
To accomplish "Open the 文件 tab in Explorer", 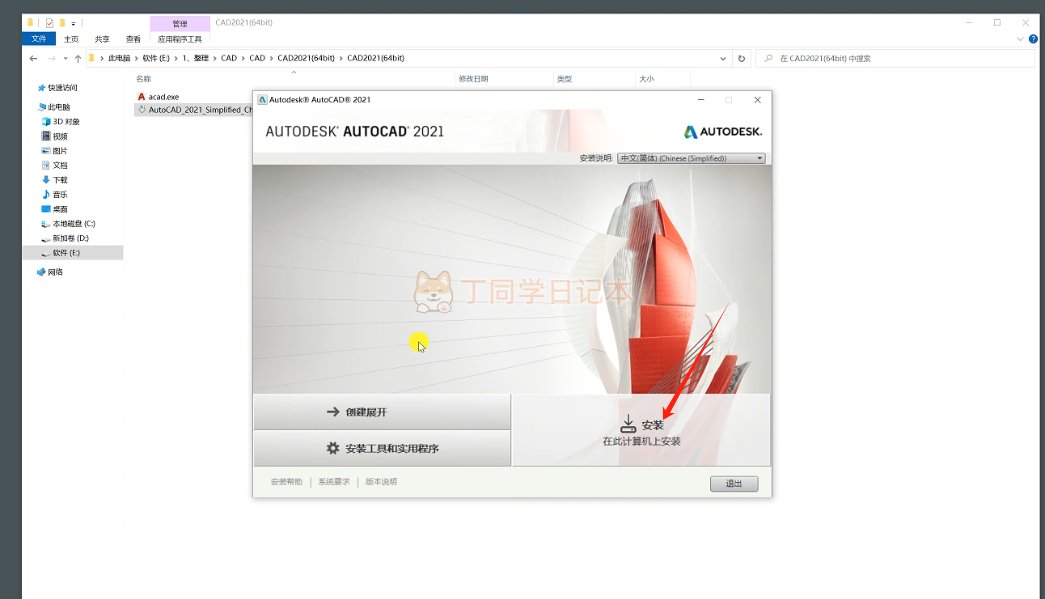I will pyautogui.click(x=39, y=39).
